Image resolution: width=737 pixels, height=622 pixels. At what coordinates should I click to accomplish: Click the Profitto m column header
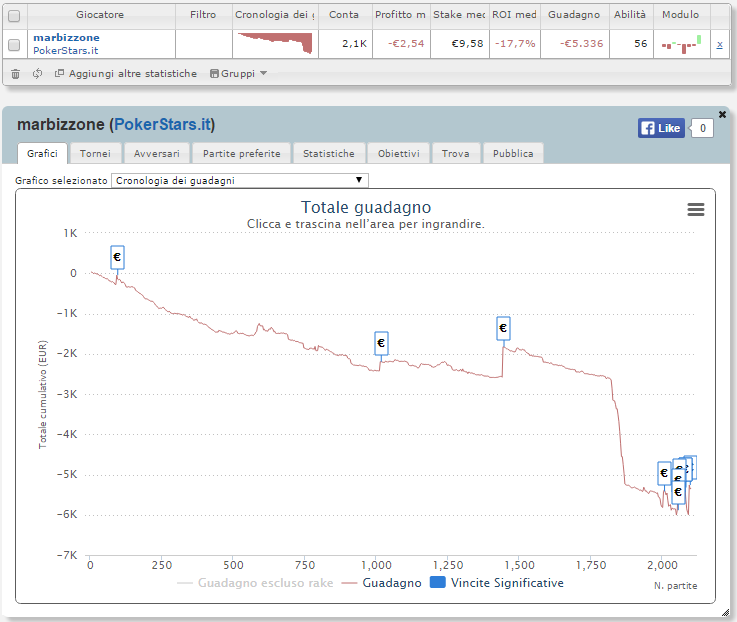[x=400, y=15]
